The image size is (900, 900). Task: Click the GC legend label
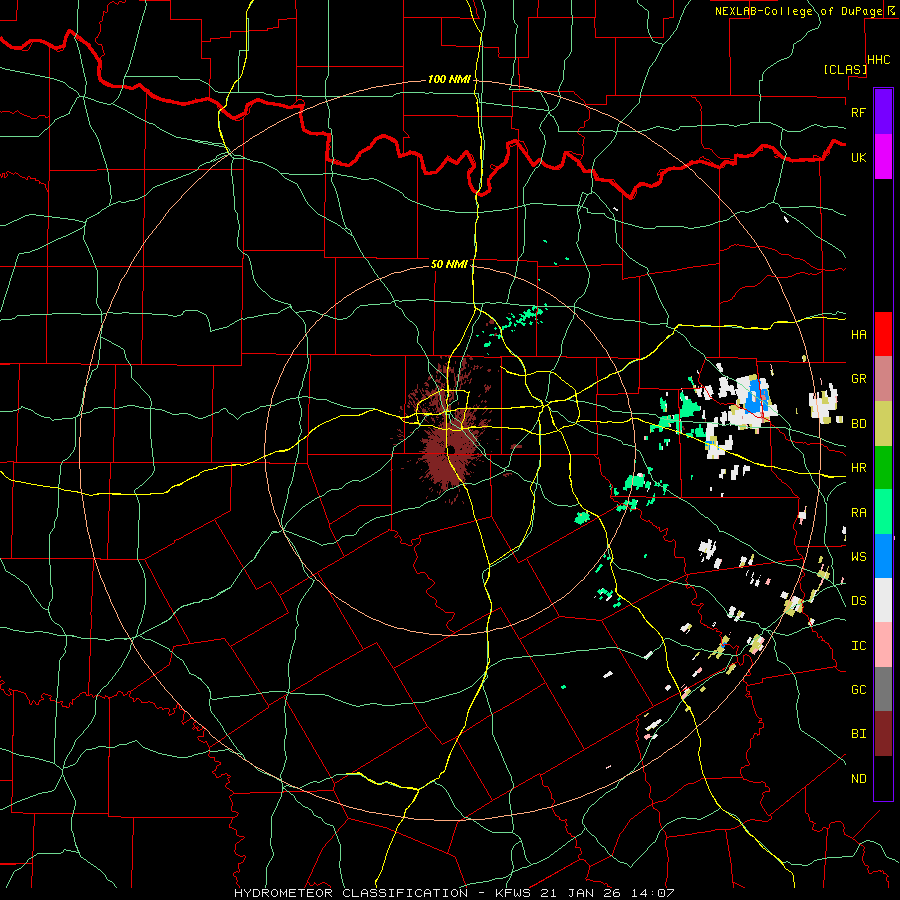[x=858, y=690]
